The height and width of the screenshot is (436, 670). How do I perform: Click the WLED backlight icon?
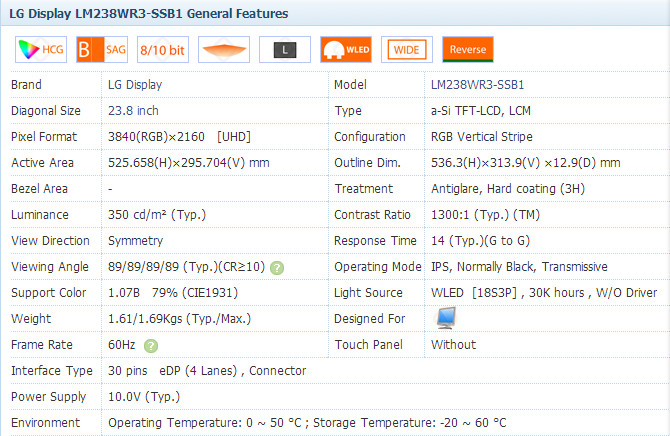[x=346, y=50]
